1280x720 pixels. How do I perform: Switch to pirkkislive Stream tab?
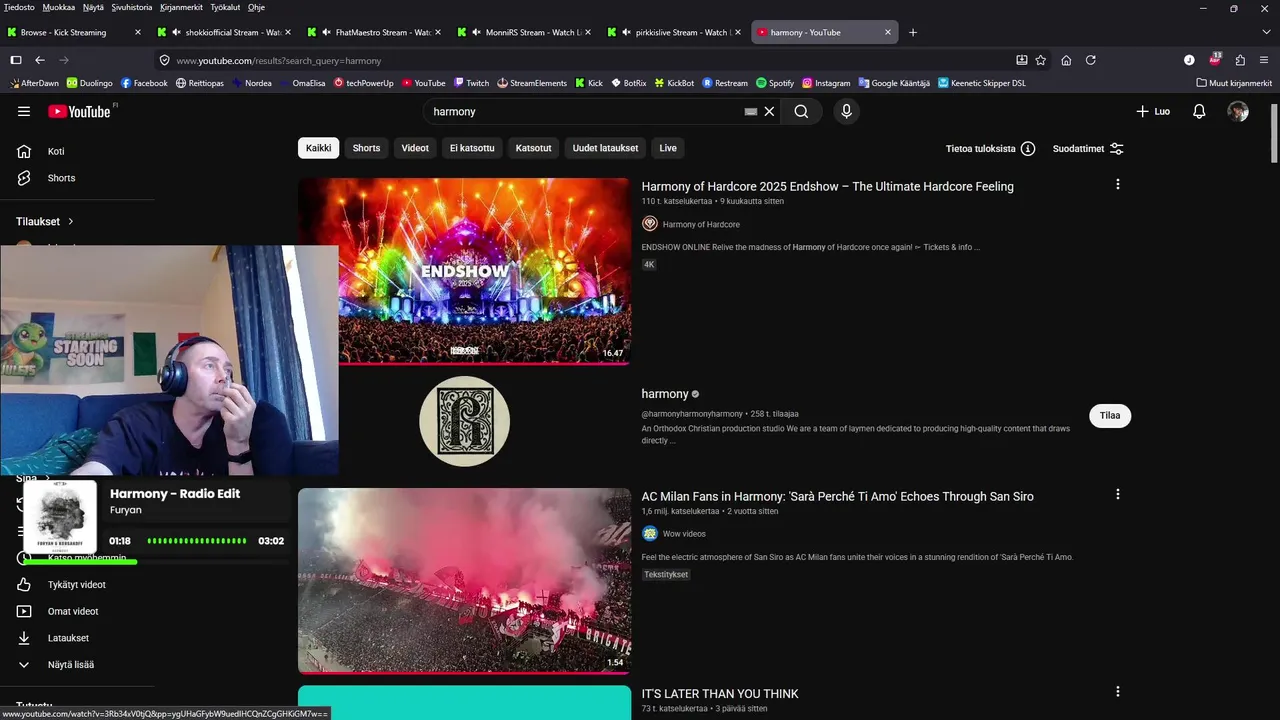tap(674, 32)
